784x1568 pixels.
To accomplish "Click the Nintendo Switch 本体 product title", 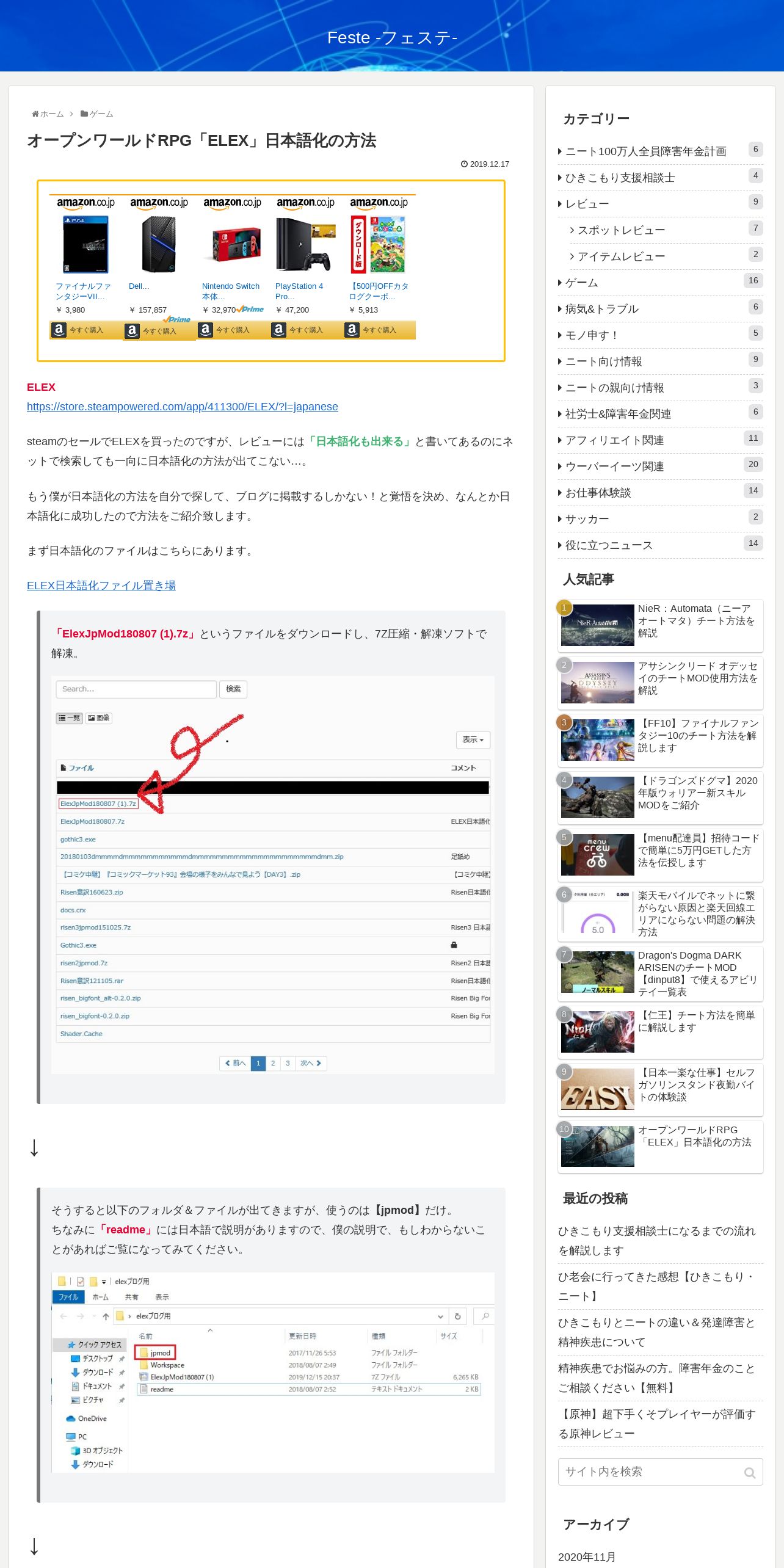I will (231, 291).
